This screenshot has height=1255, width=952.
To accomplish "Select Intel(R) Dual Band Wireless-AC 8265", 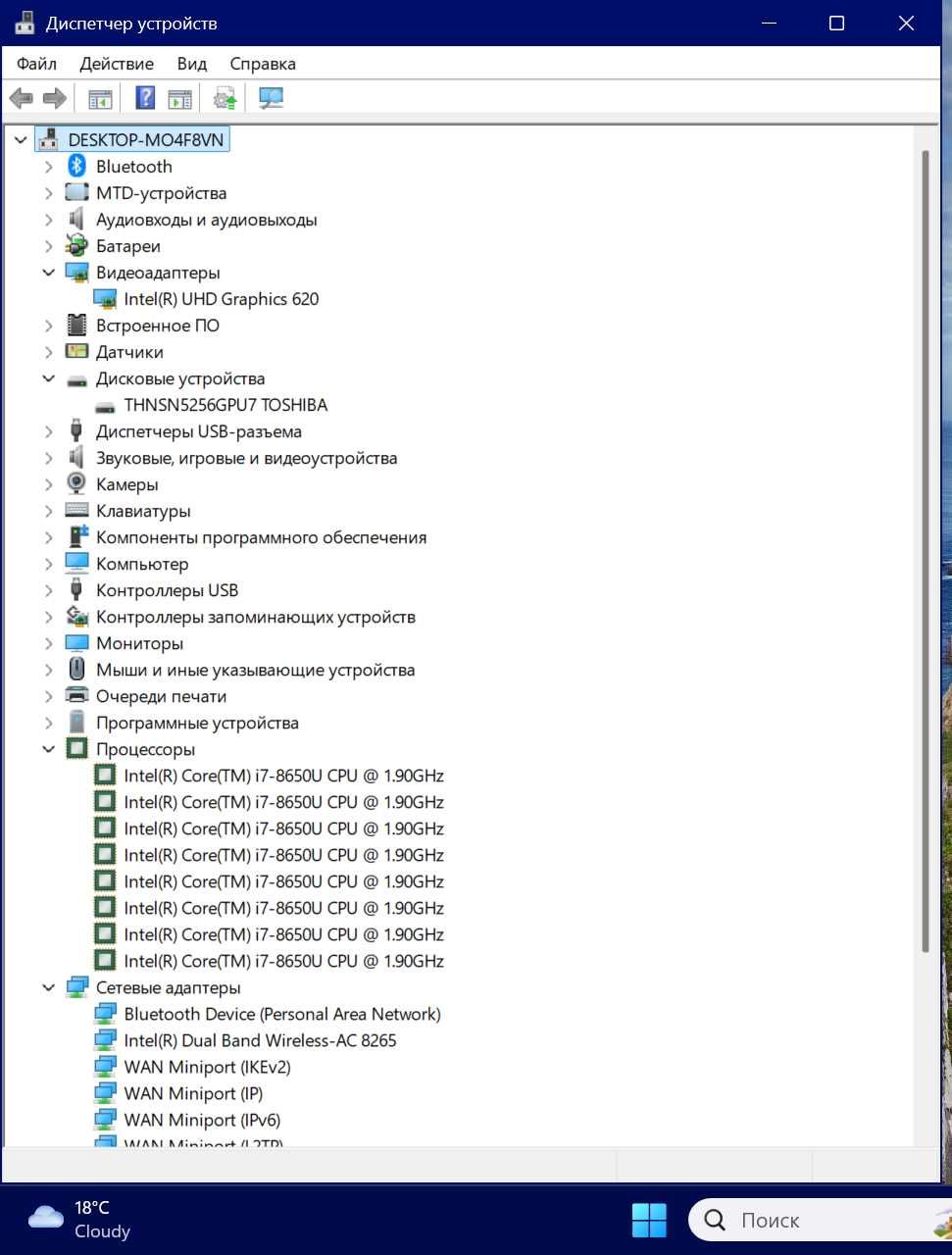I will pos(260,1040).
